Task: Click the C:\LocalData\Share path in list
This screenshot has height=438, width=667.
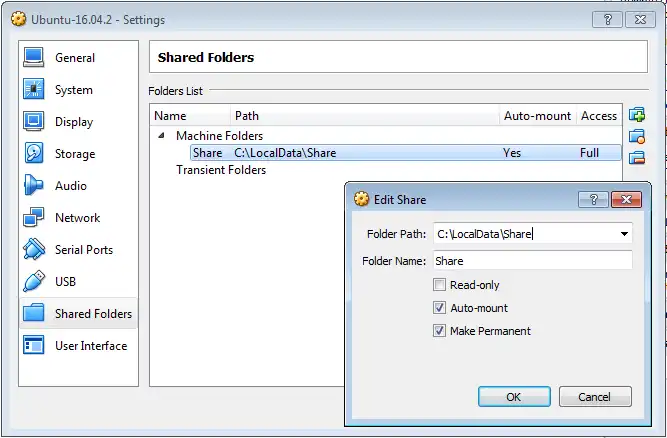Action: [285, 153]
